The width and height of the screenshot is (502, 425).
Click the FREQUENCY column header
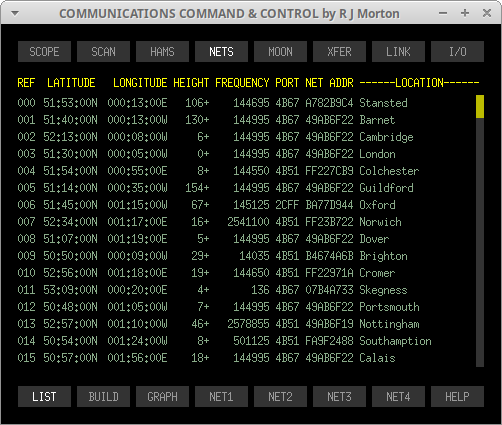242,83
